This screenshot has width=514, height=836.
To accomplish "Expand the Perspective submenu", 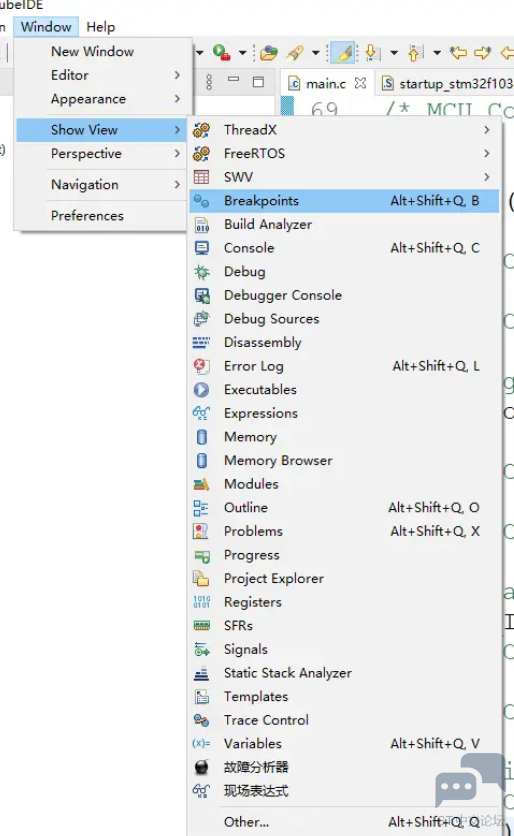I will [103, 154].
